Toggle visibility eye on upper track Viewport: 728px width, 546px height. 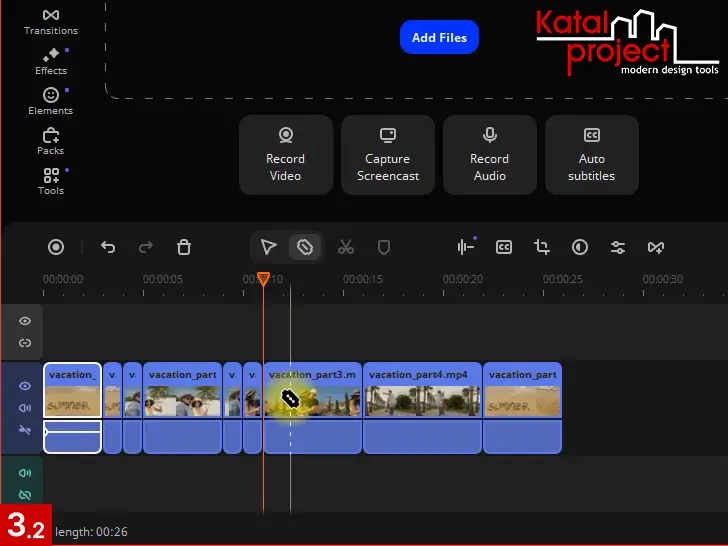coord(25,321)
